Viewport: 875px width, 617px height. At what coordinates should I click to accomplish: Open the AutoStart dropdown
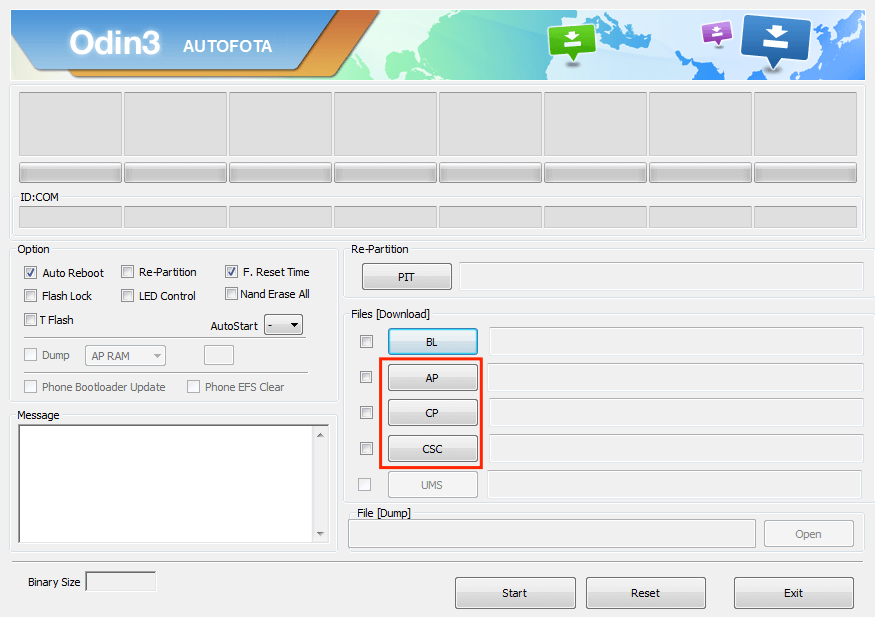coord(283,326)
